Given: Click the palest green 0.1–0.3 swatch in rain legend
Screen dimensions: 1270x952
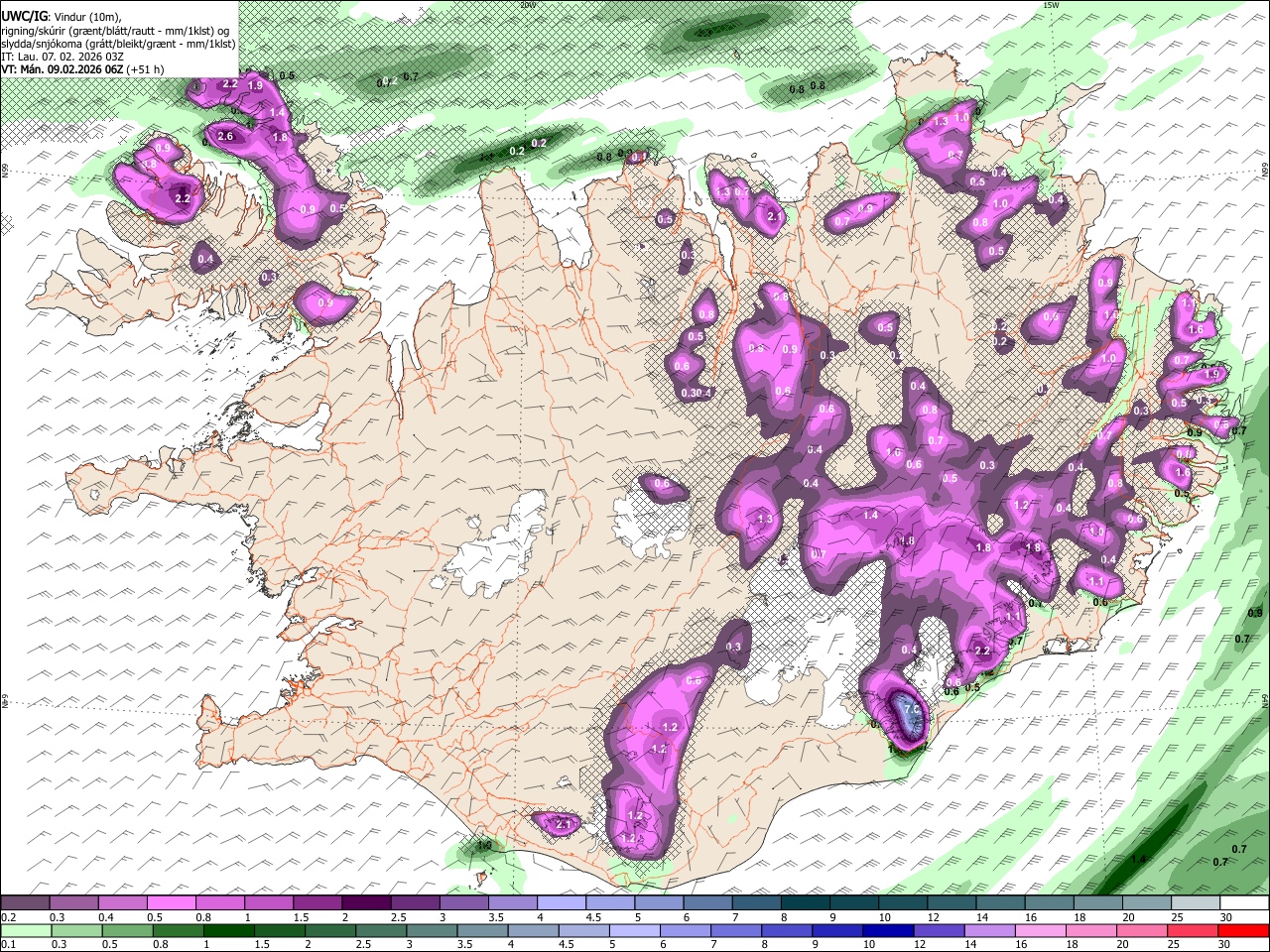Looking at the screenshot, I should click(25, 930).
